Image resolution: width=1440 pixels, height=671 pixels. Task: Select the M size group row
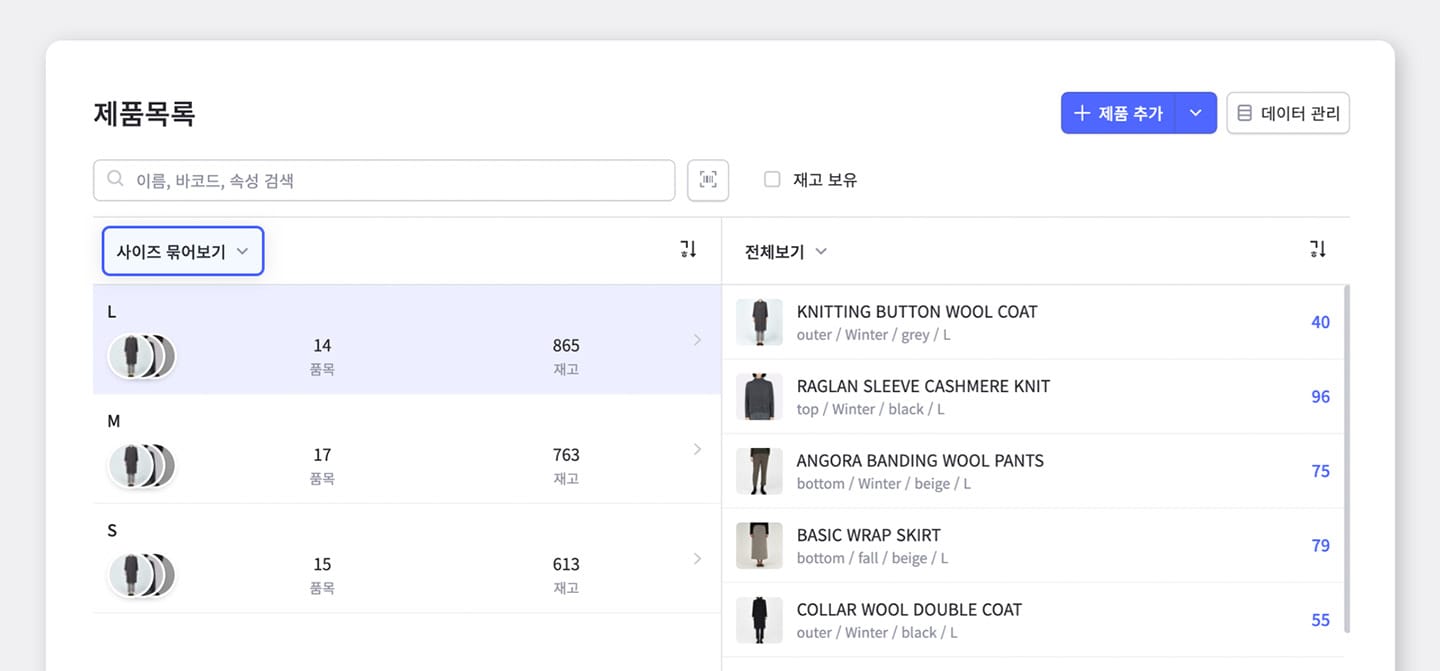click(407, 449)
